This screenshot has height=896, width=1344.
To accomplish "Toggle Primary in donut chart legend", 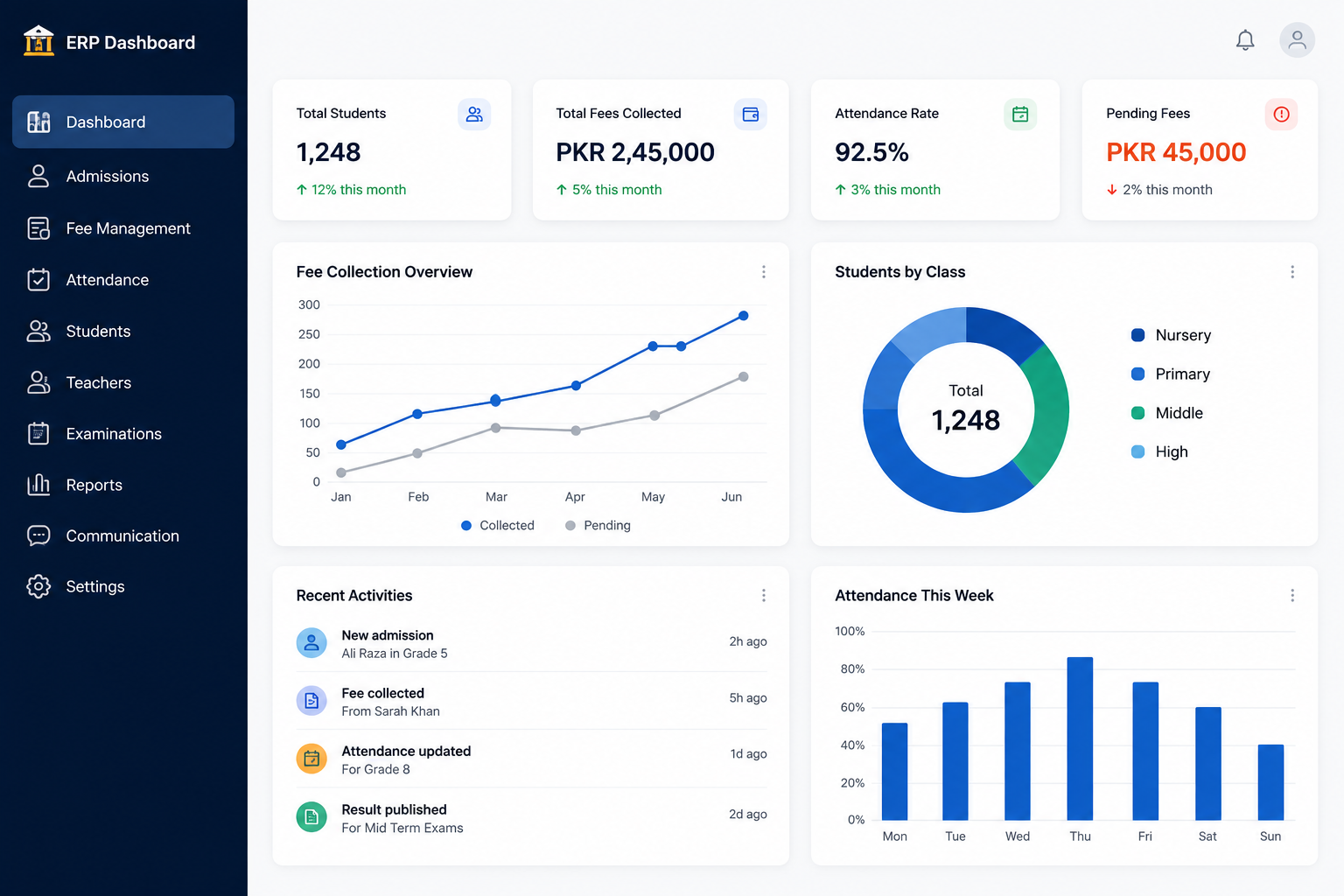I will tap(1170, 374).
